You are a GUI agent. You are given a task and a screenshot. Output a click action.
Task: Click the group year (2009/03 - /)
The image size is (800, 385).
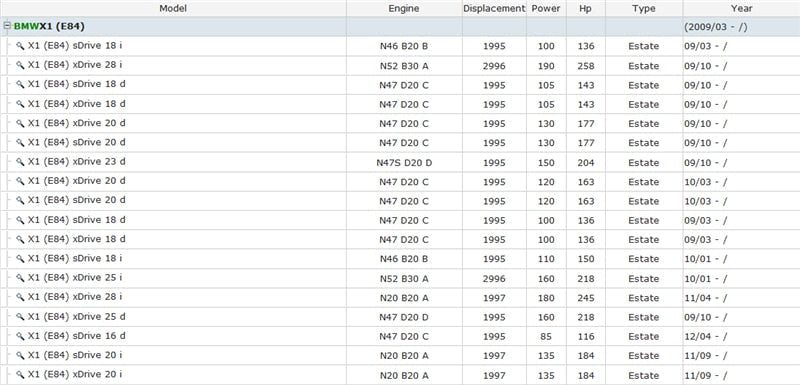(716, 27)
